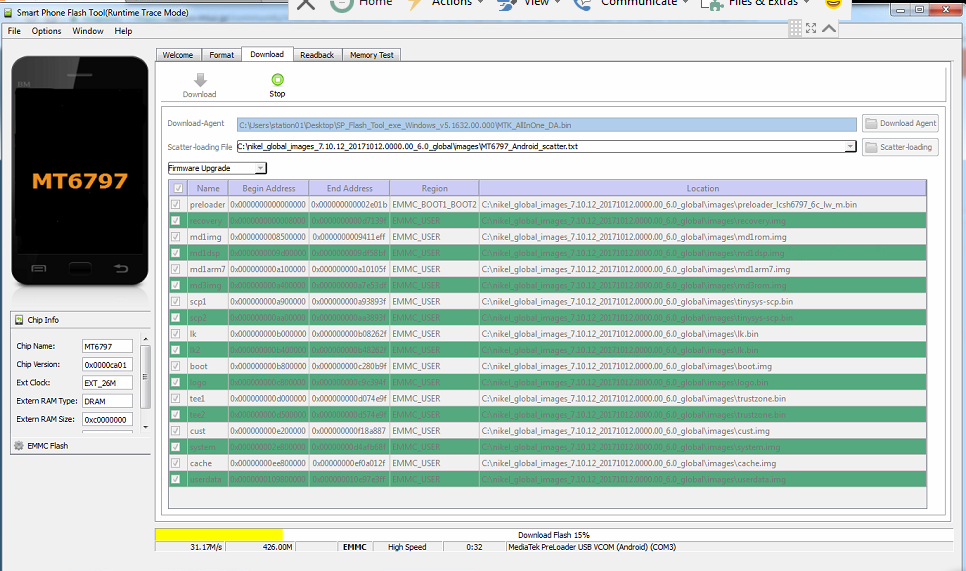Screen dimensions: 966x571
Task: Toggle the select-all header checkbox
Action: [x=177, y=188]
